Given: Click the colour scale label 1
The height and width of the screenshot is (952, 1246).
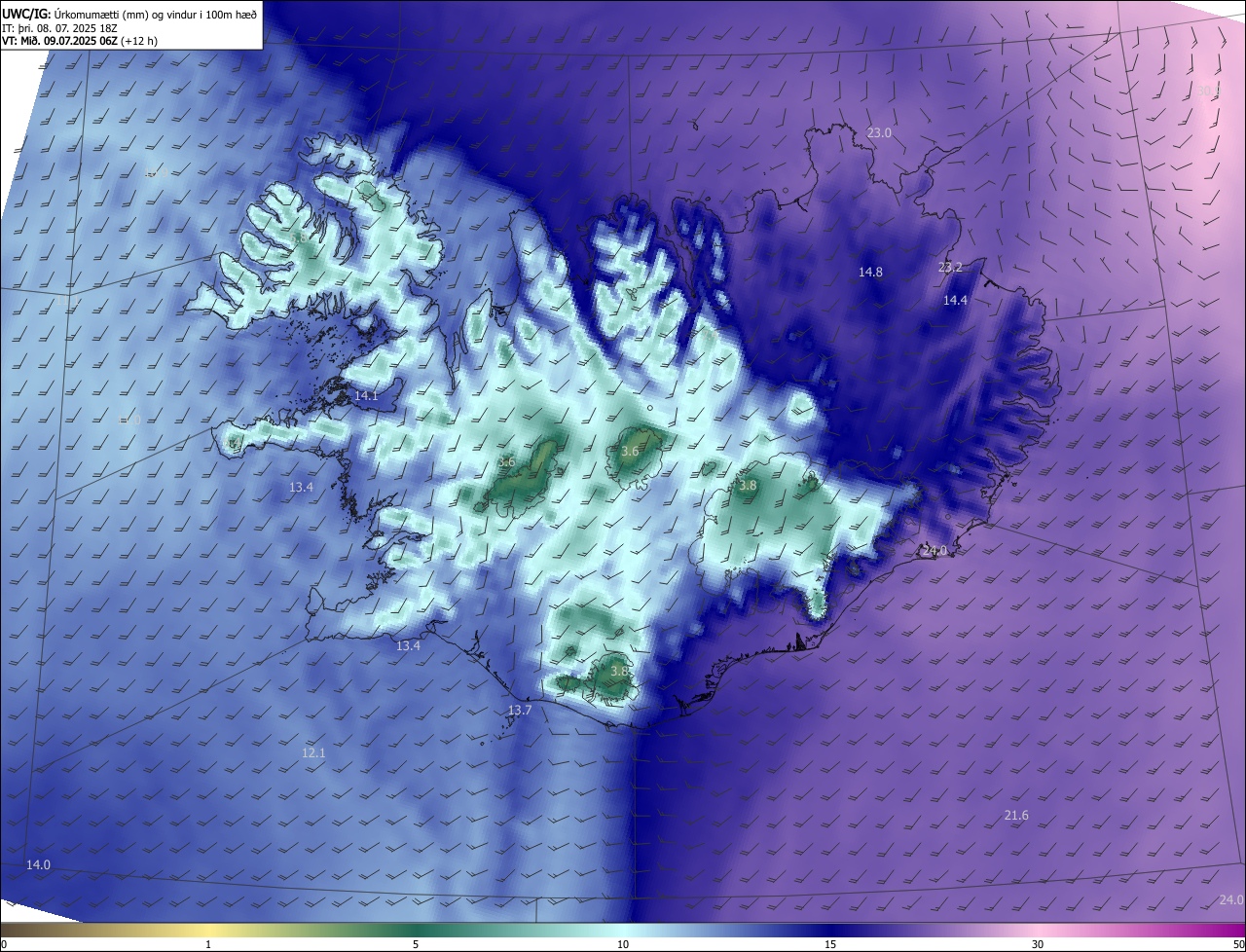Looking at the screenshot, I should pos(208,944).
